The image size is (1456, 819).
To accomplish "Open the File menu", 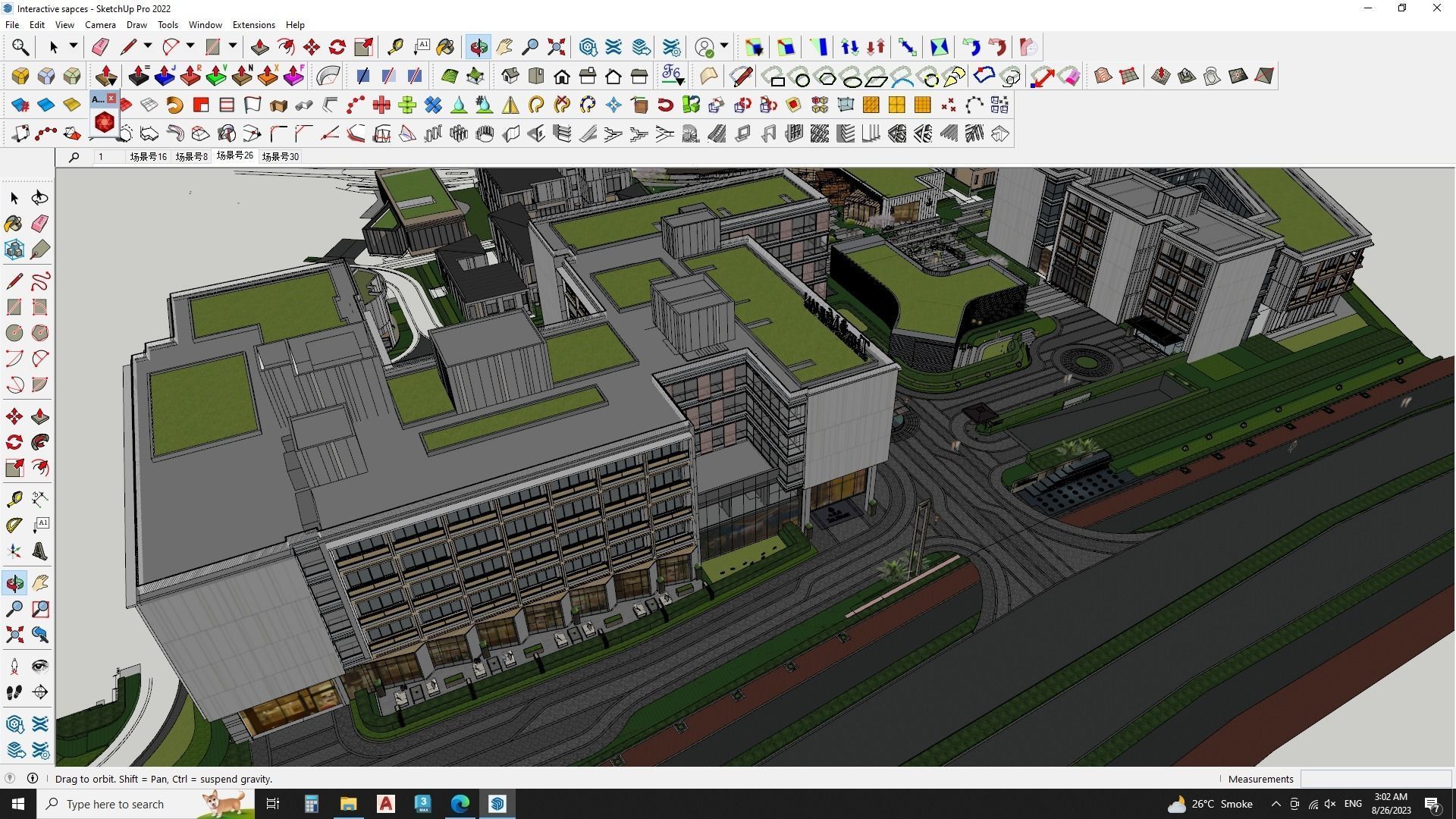I will click(12, 24).
